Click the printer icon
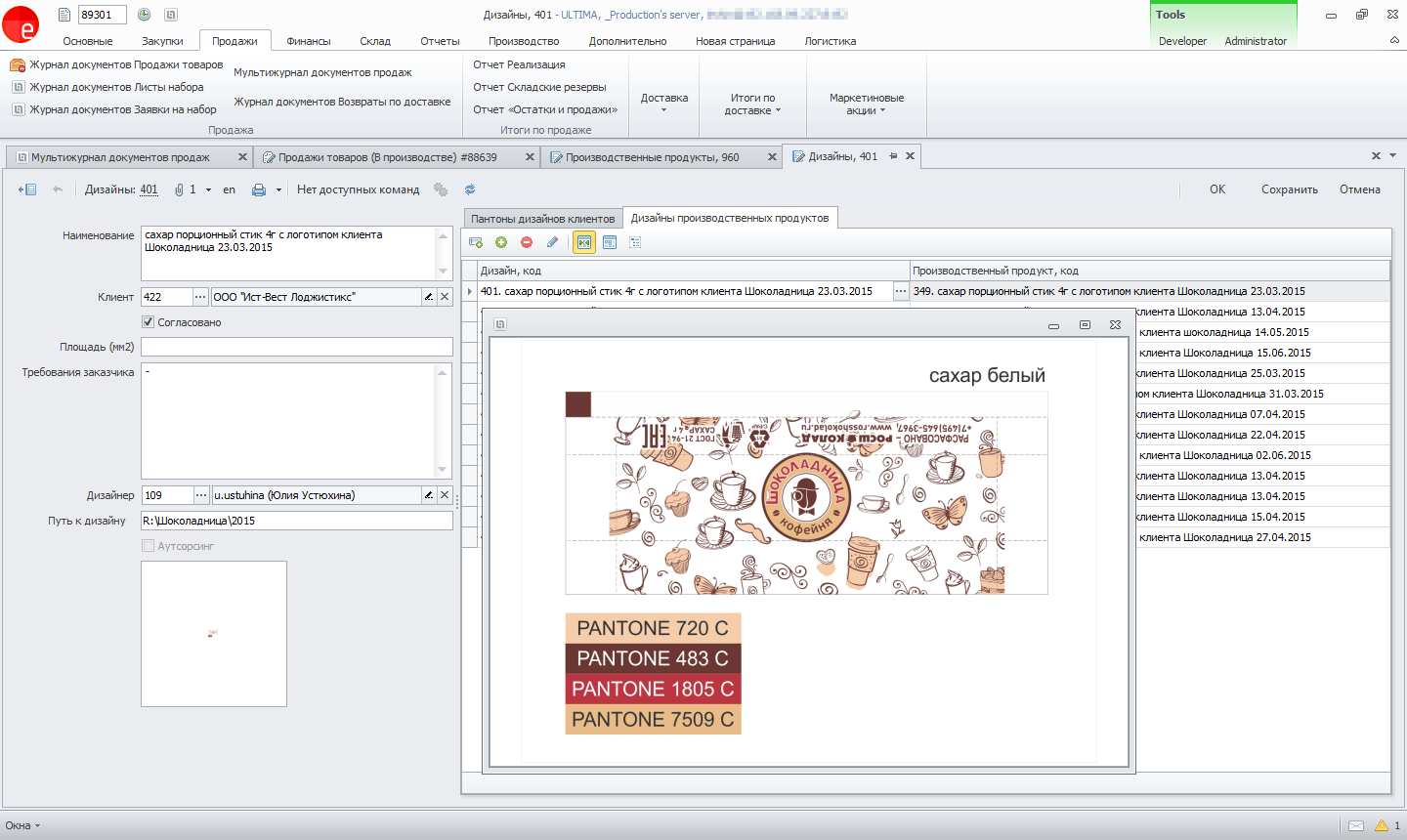This screenshot has height=840, width=1407. click(x=259, y=189)
